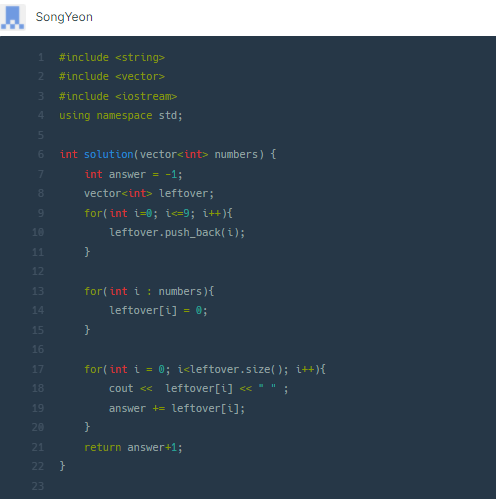Click the '#include <string>' line
496x499 pixels.
112,57
